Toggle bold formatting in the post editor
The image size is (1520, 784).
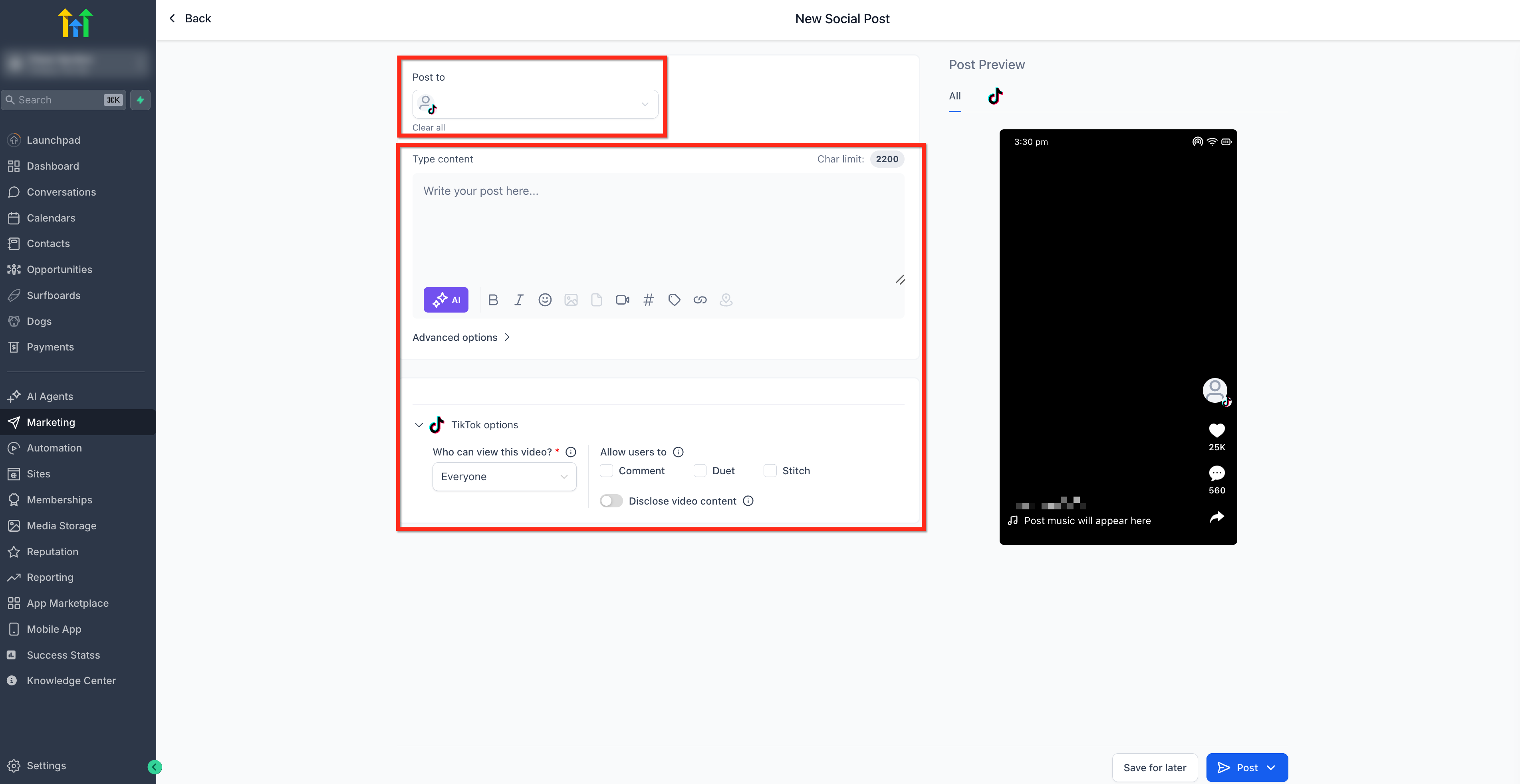[493, 300]
